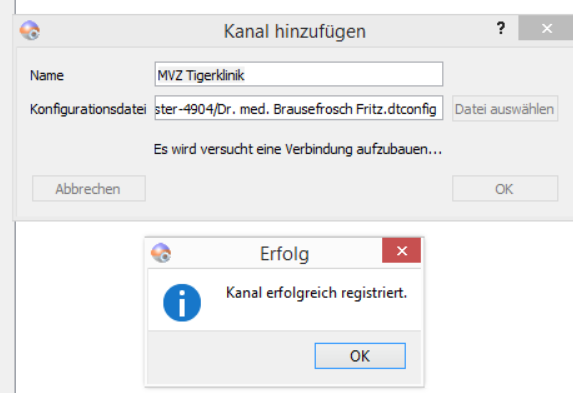The width and height of the screenshot is (573, 393).
Task: Close the Erfolg dialog with red X
Action: tap(401, 250)
